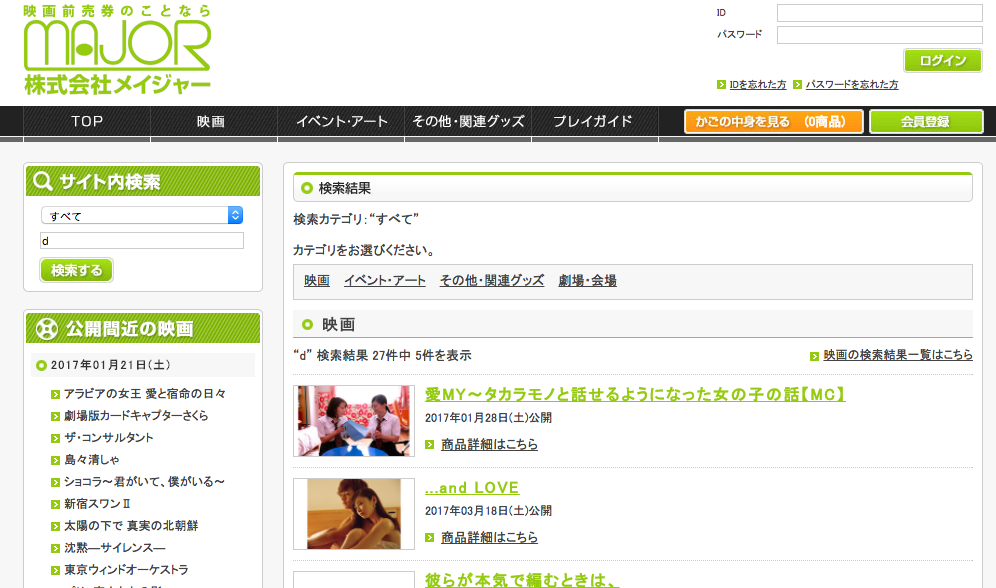The width and height of the screenshot is (996, 588).
Task: Open thumbnail of ...and LOVE movie
Action: [x=354, y=514]
